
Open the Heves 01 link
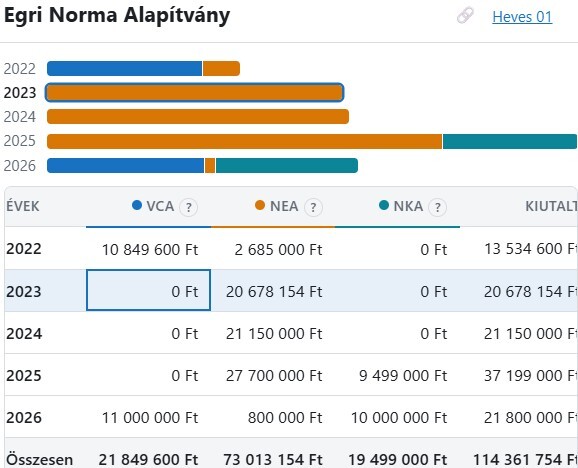[x=522, y=17]
